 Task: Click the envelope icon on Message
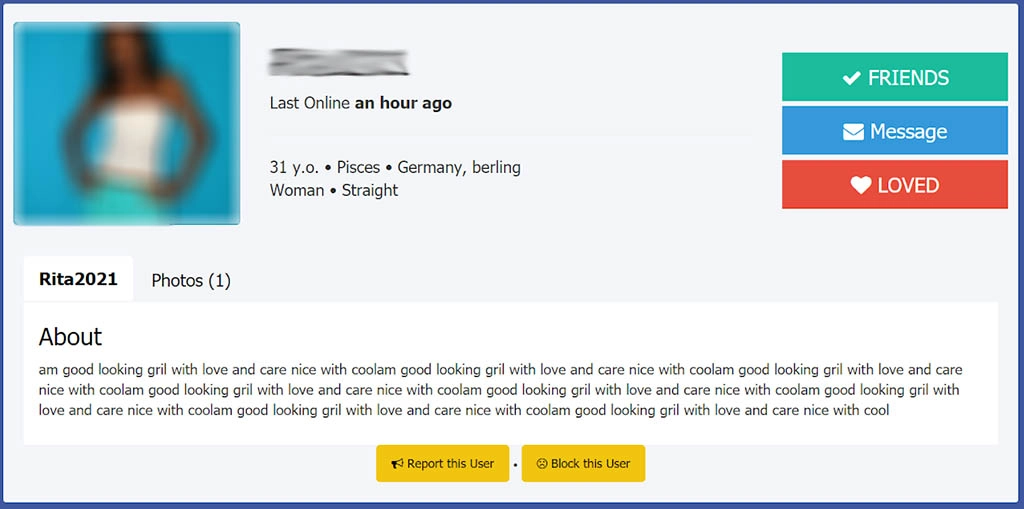pos(853,132)
